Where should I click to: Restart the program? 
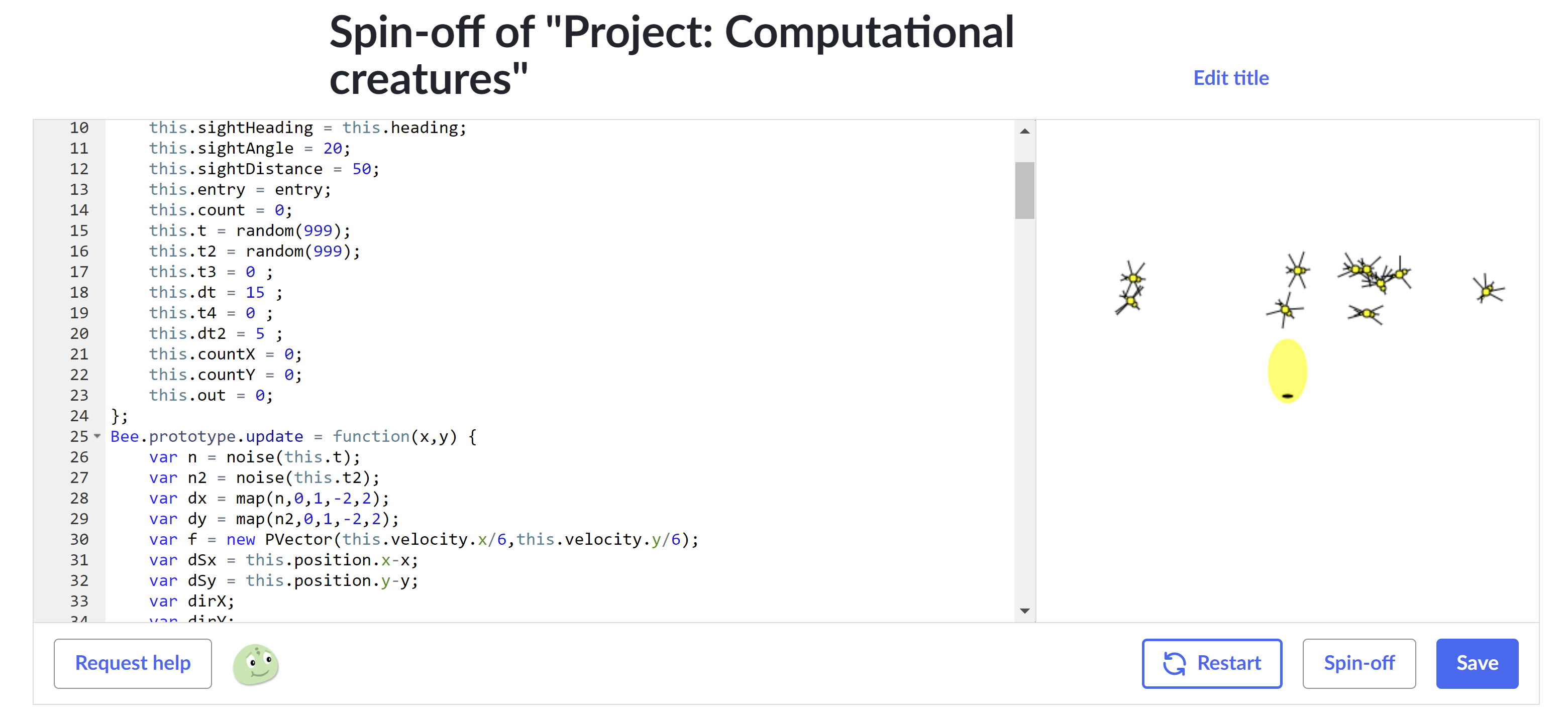point(1211,663)
